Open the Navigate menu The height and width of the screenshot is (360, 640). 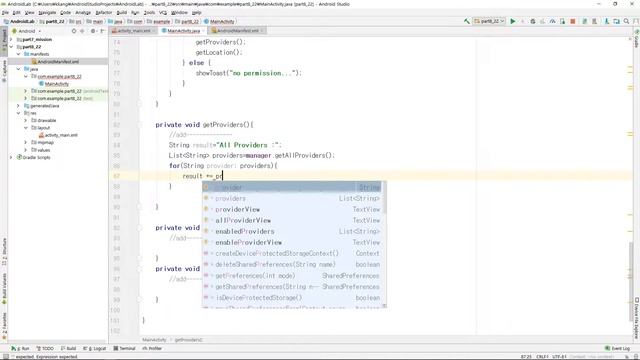pyautogui.click(x=47, y=13)
